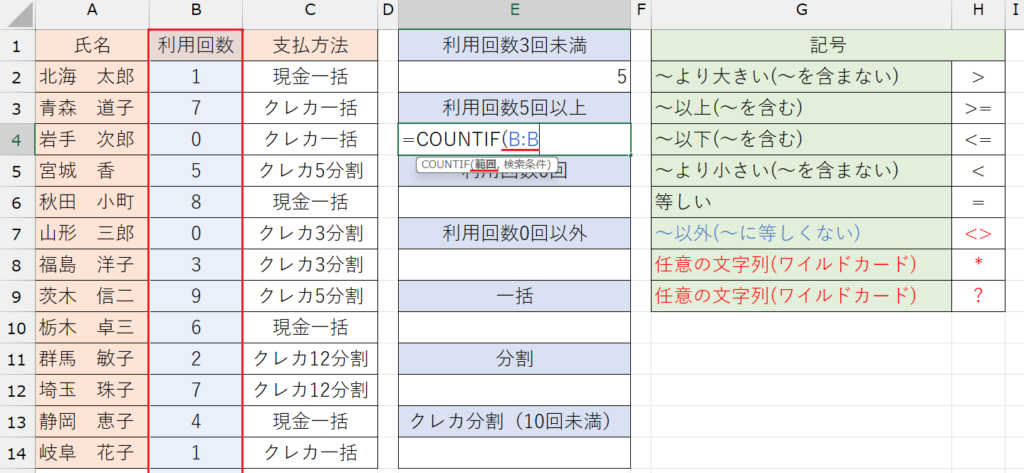Select the name cell 秋田 小町
Screen dimensions: 1024x473
92,203
